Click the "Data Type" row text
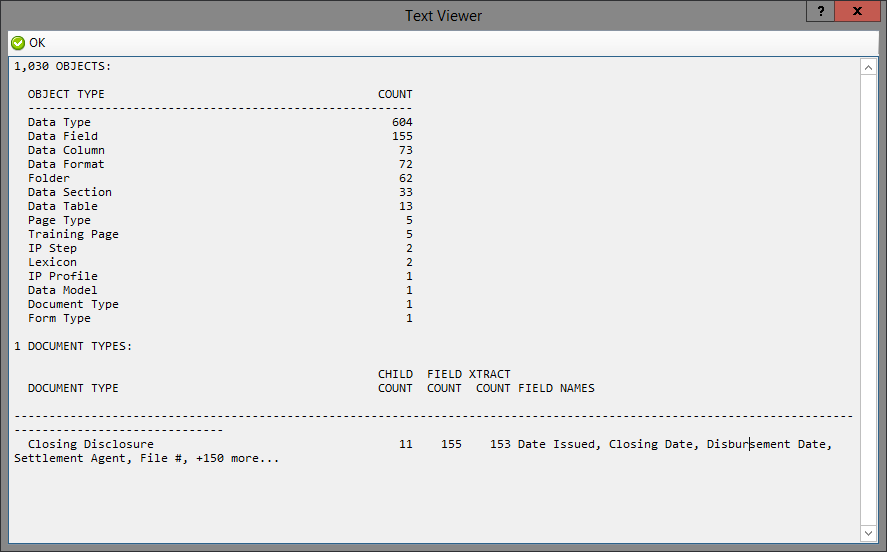The width and height of the screenshot is (887, 552). pyautogui.click(x=59, y=122)
